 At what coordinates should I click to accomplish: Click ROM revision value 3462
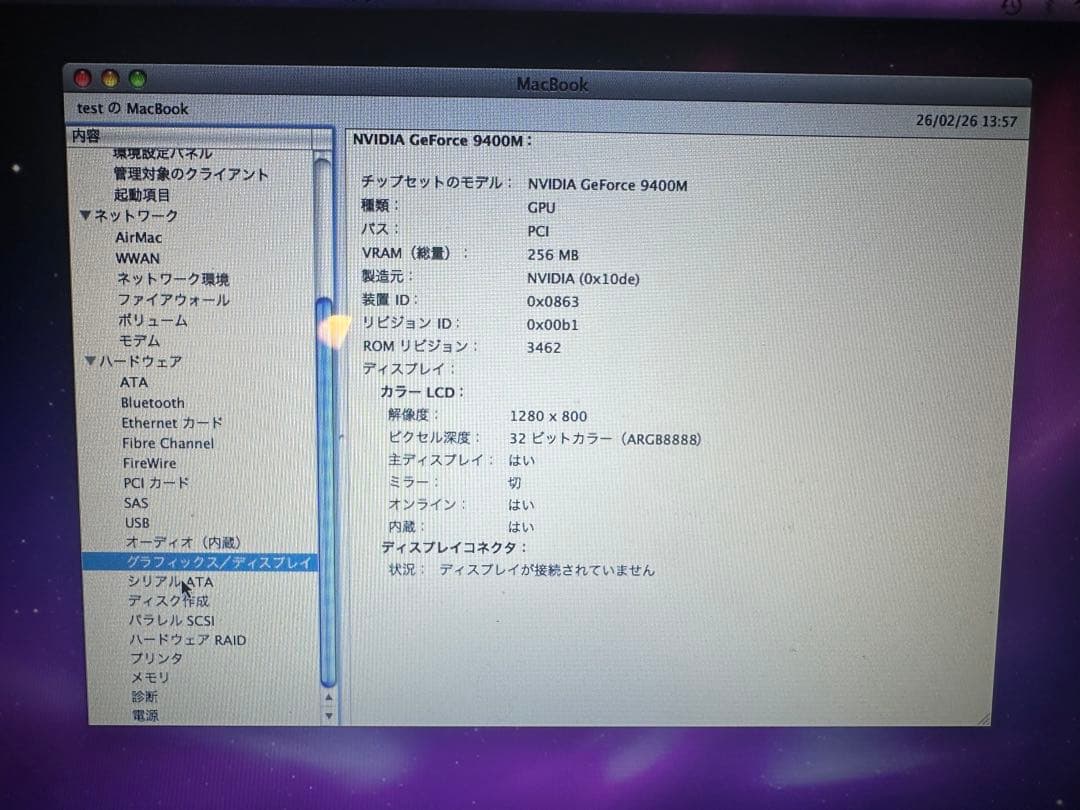[x=543, y=348]
